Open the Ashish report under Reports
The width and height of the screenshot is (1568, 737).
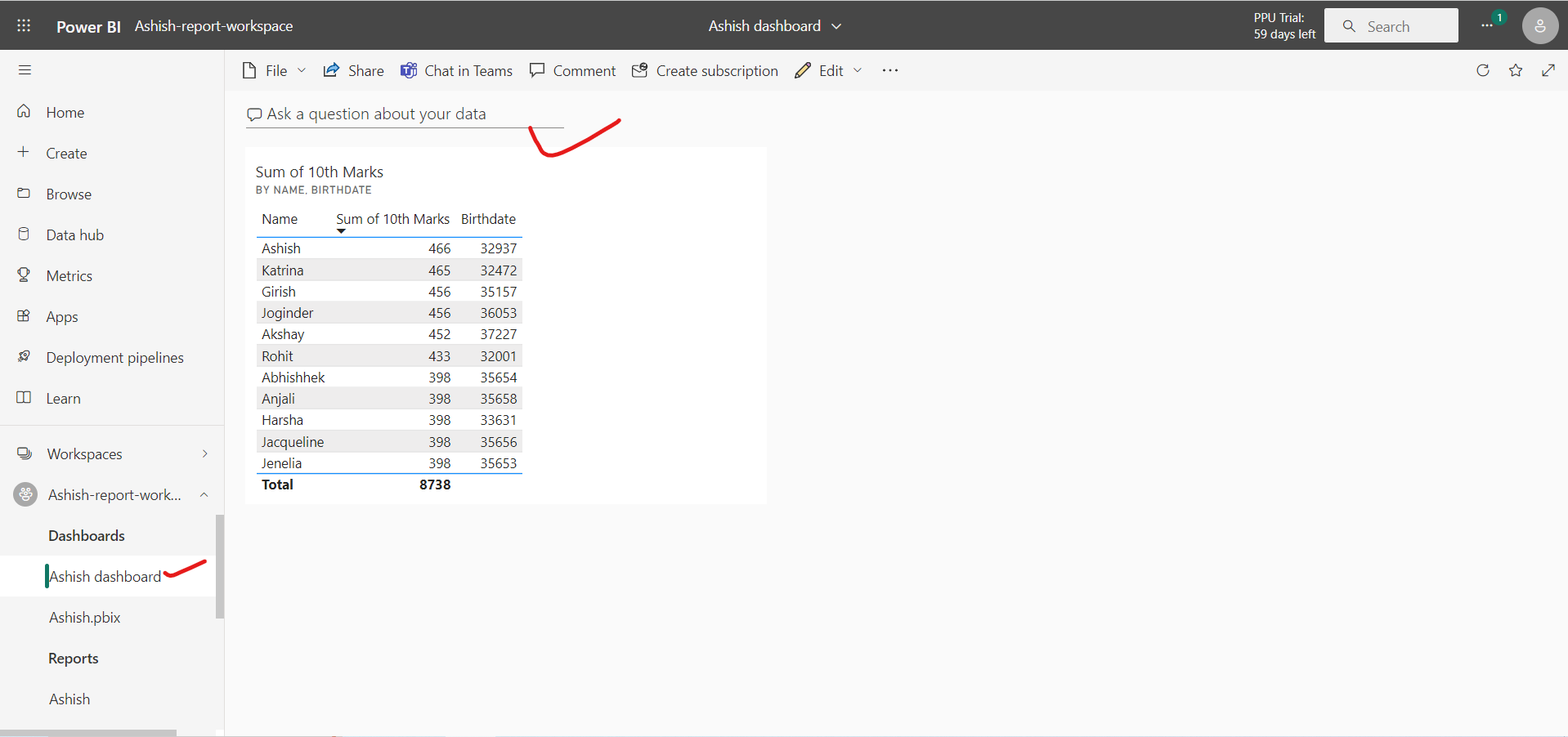pyautogui.click(x=69, y=699)
